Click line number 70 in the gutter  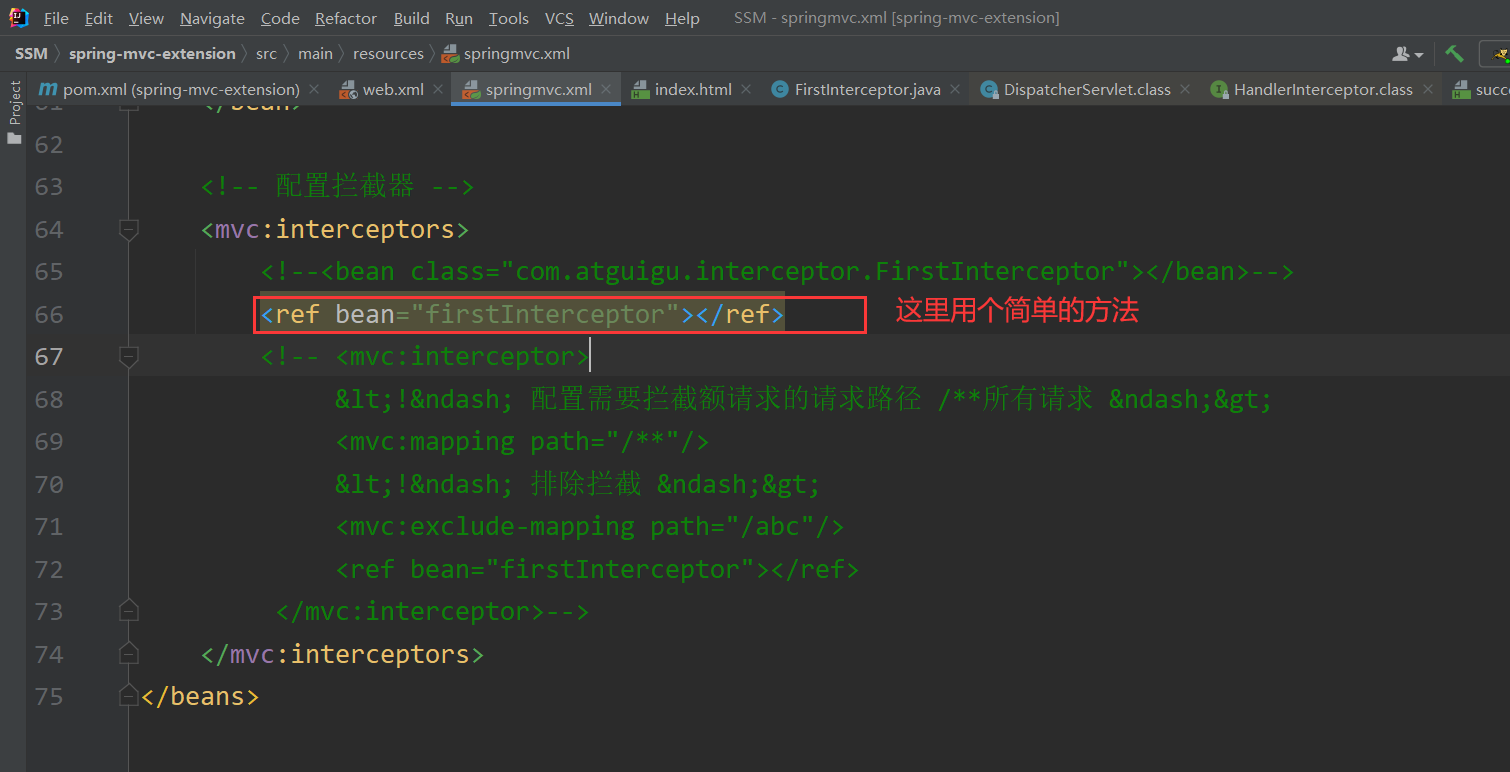49,485
